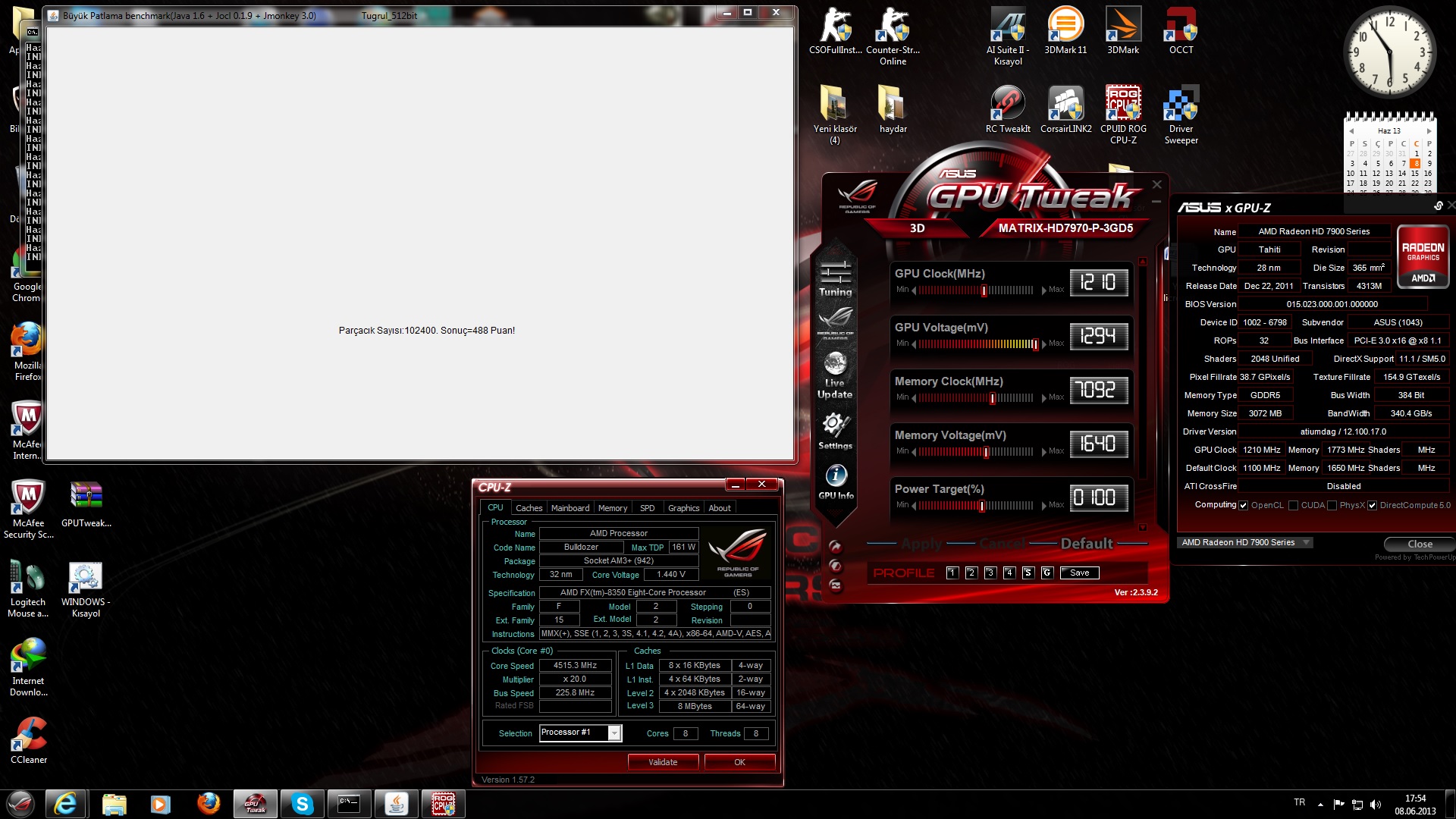Click Memory Clock Max arrow
This screenshot has width=1456, height=819.
[x=1043, y=398]
